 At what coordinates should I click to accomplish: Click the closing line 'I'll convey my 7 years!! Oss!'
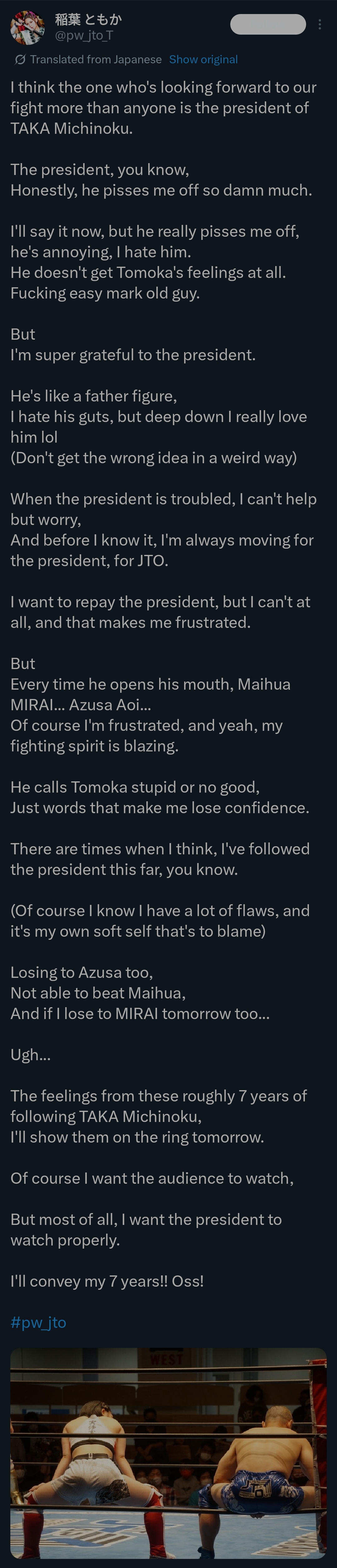[107, 1281]
